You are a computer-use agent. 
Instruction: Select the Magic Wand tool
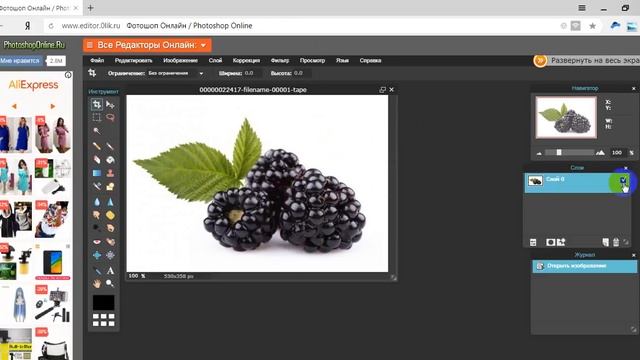tap(97, 131)
